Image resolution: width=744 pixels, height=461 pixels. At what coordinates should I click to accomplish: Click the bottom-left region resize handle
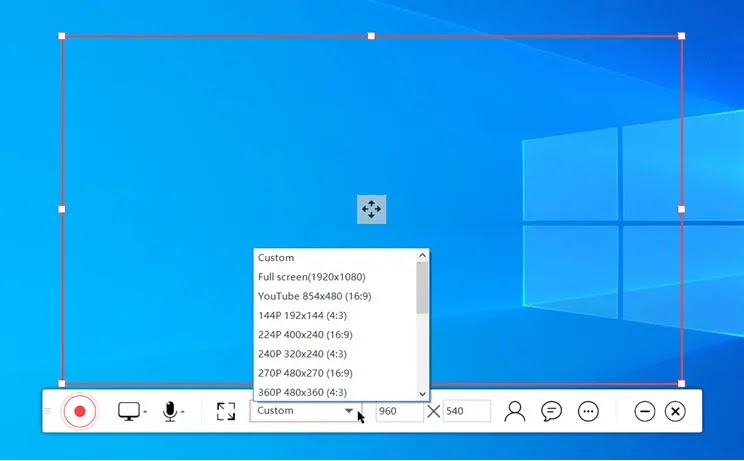click(62, 383)
